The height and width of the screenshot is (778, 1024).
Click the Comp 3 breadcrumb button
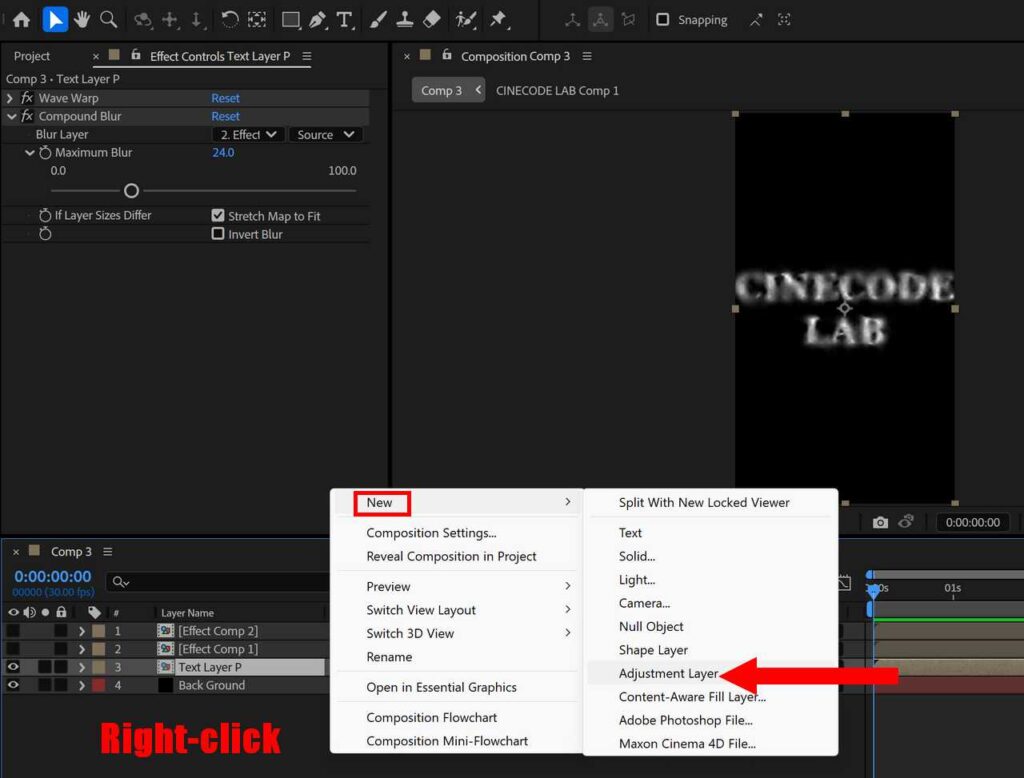click(448, 90)
